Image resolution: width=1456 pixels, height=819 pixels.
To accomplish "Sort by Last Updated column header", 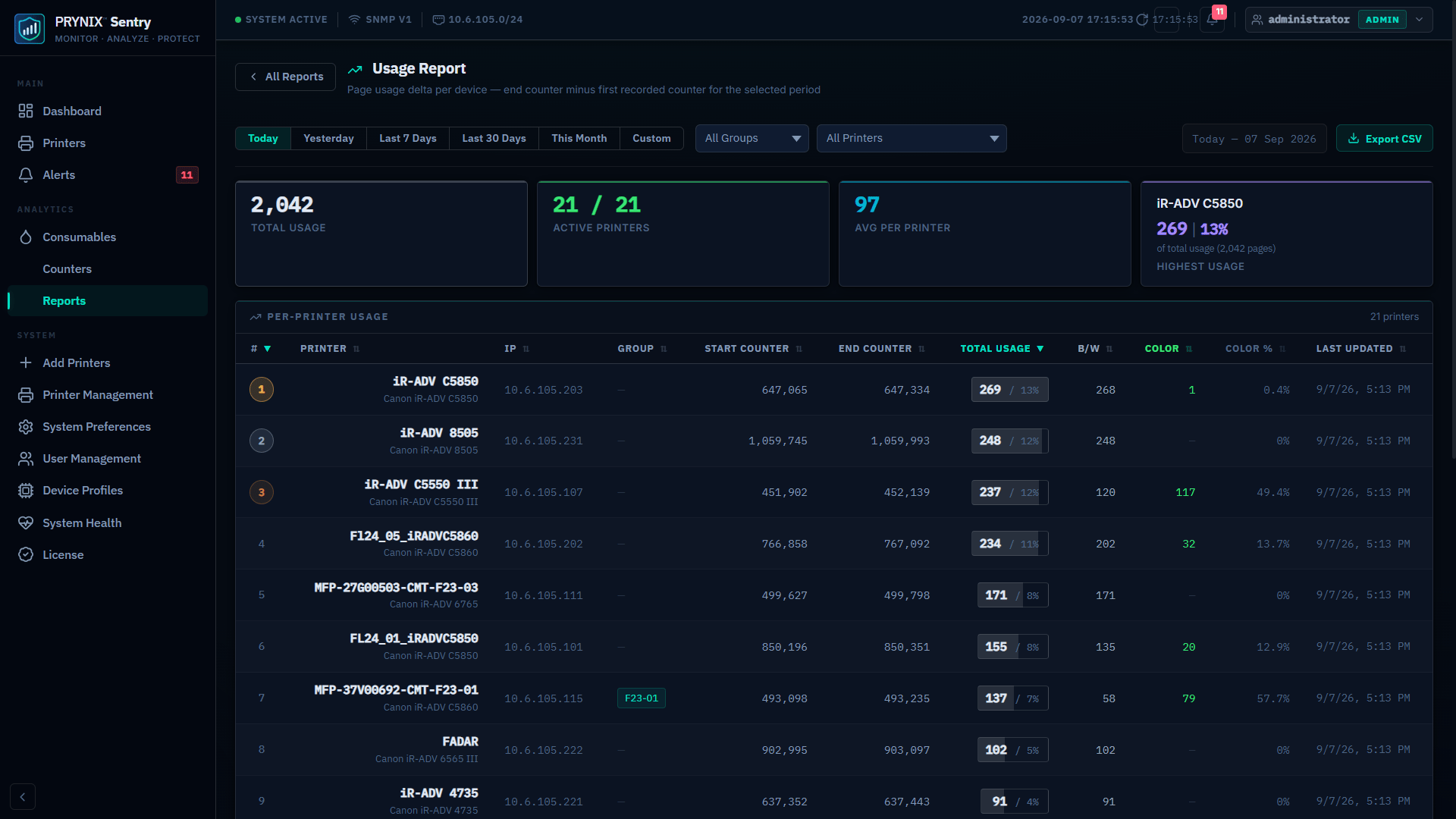I will pos(1361,349).
